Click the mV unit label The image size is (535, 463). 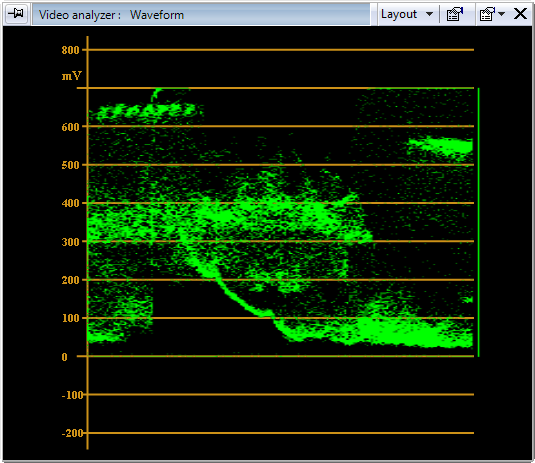(72, 76)
